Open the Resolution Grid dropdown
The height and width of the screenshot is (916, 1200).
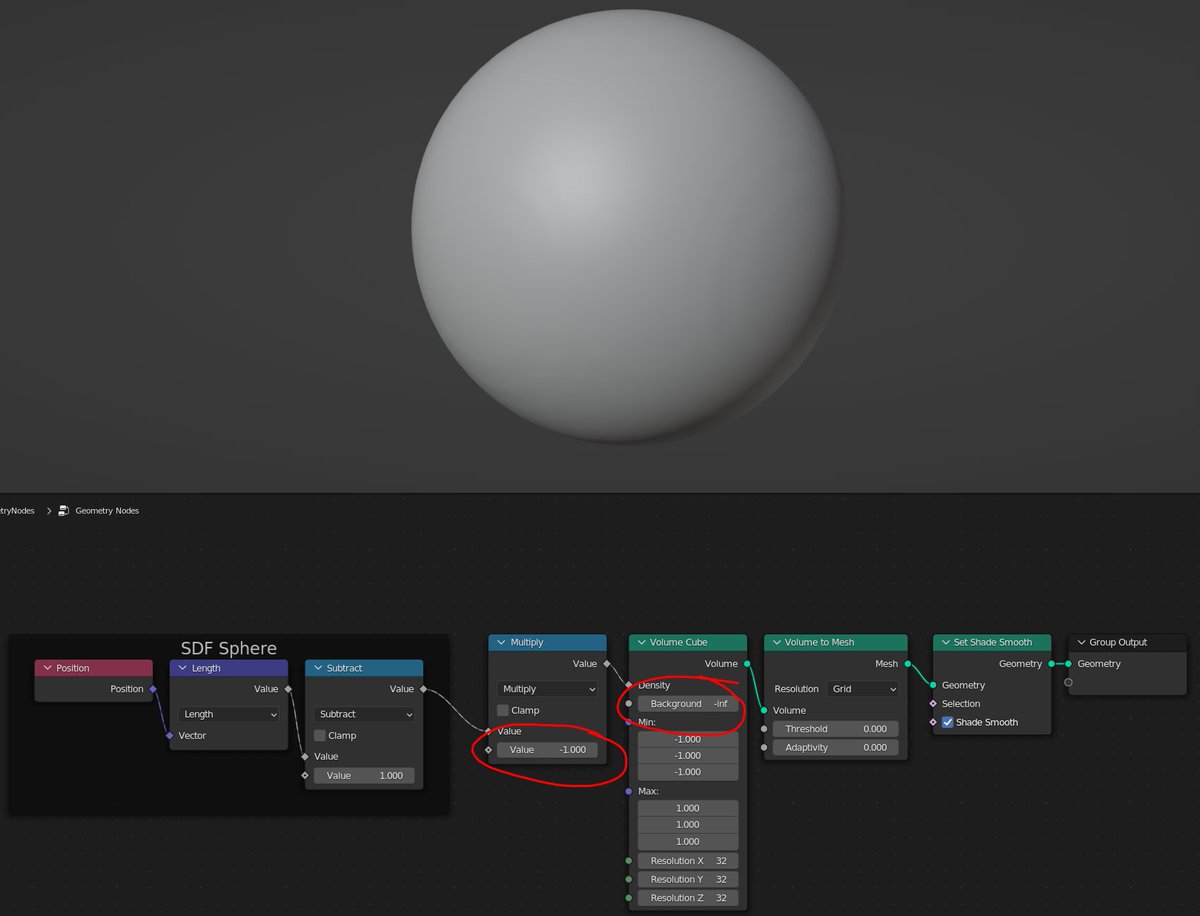pos(864,689)
